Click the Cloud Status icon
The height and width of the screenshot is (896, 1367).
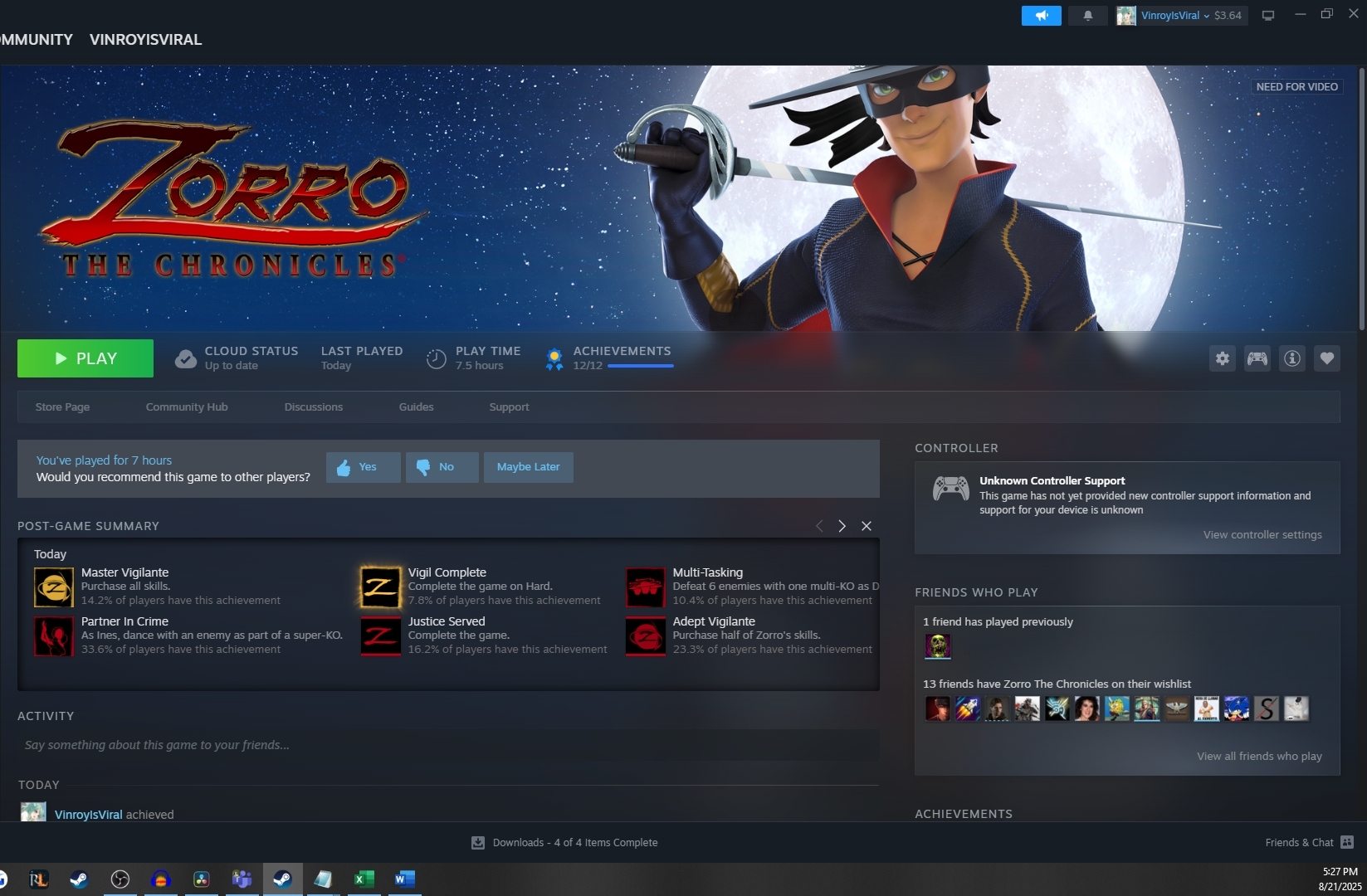[x=186, y=359]
